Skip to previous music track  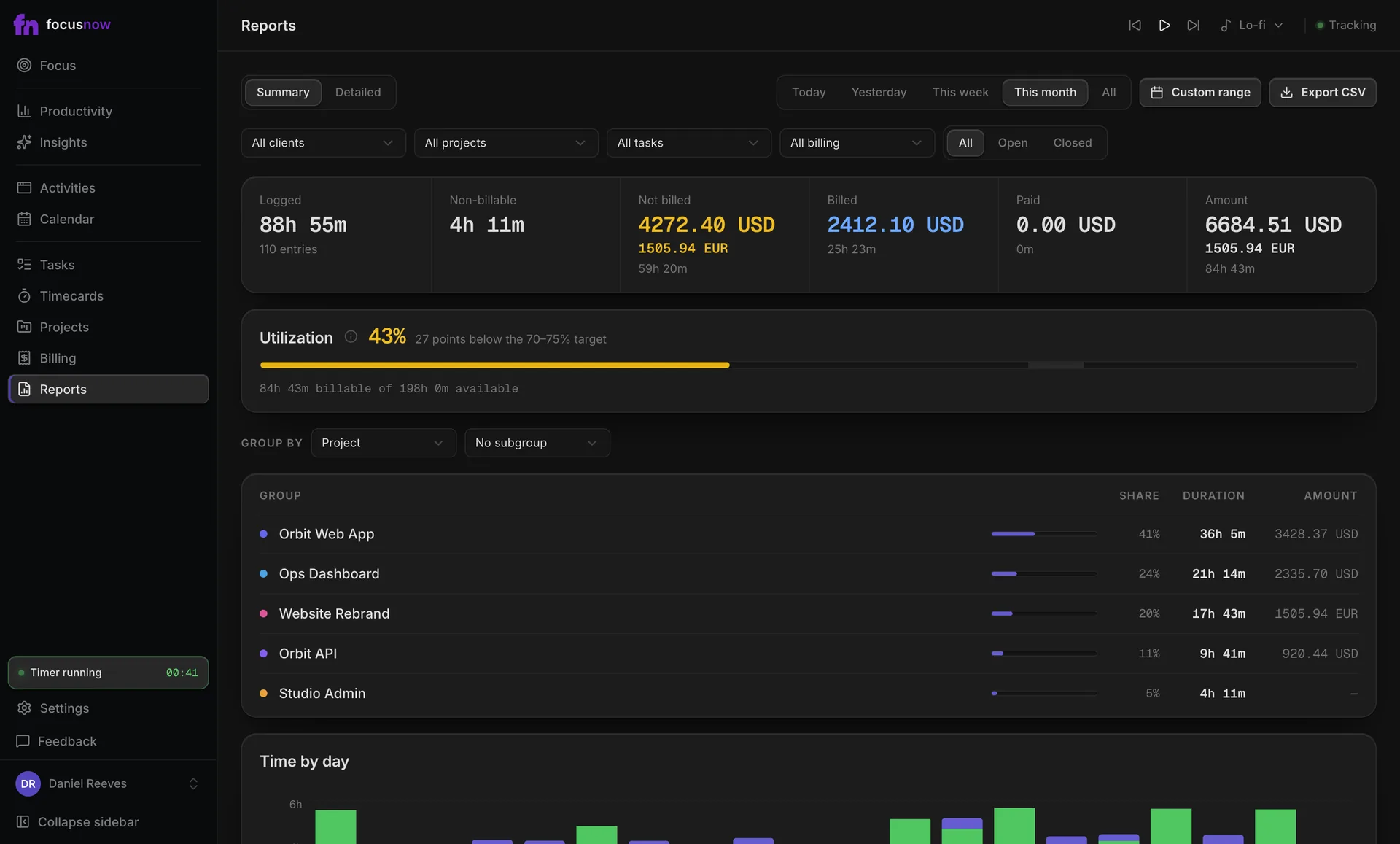(x=1135, y=25)
